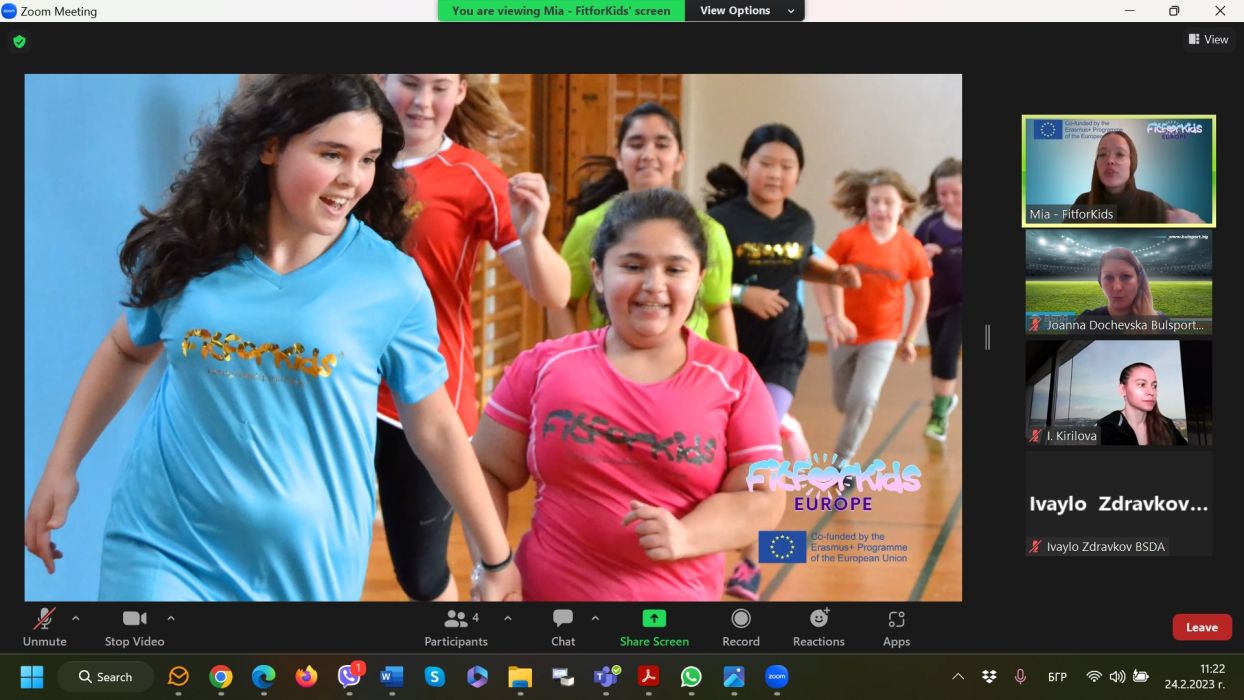The width and height of the screenshot is (1244, 700).
Task: Expand video settings arrow beside Stop Video
Action: point(171,618)
